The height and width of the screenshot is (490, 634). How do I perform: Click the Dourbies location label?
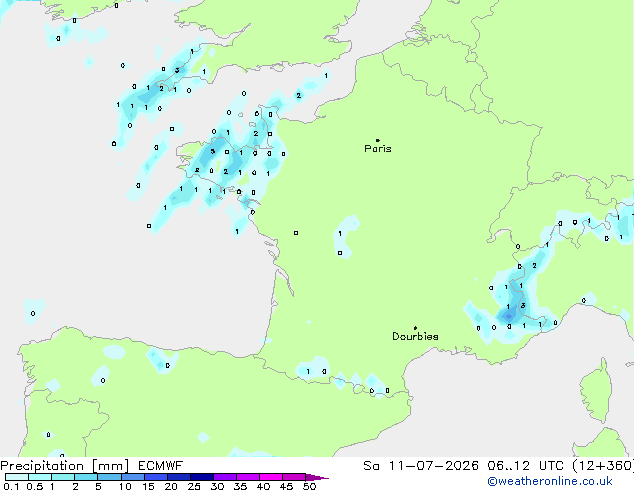tap(415, 336)
